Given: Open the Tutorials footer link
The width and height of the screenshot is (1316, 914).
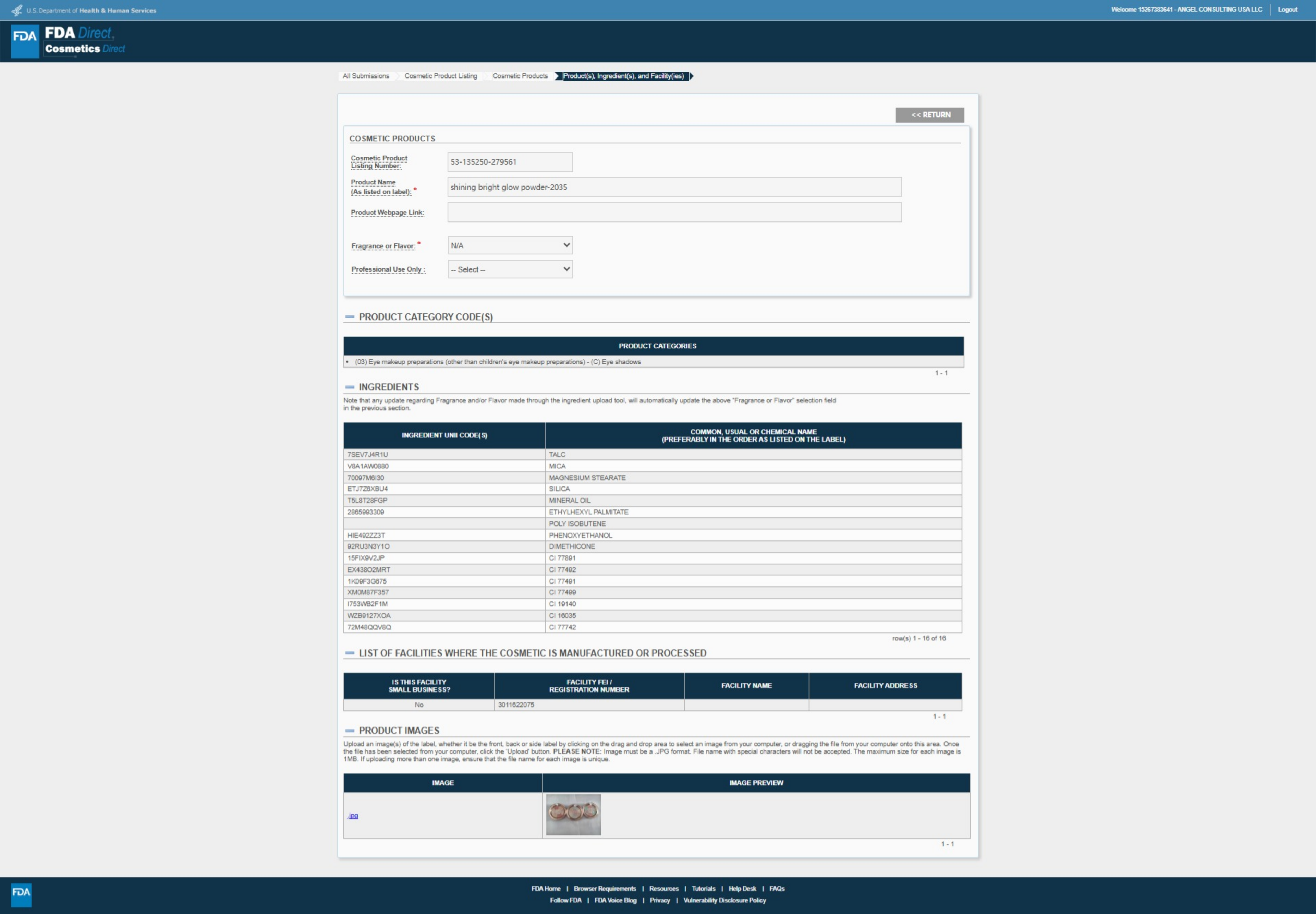Looking at the screenshot, I should (703, 888).
